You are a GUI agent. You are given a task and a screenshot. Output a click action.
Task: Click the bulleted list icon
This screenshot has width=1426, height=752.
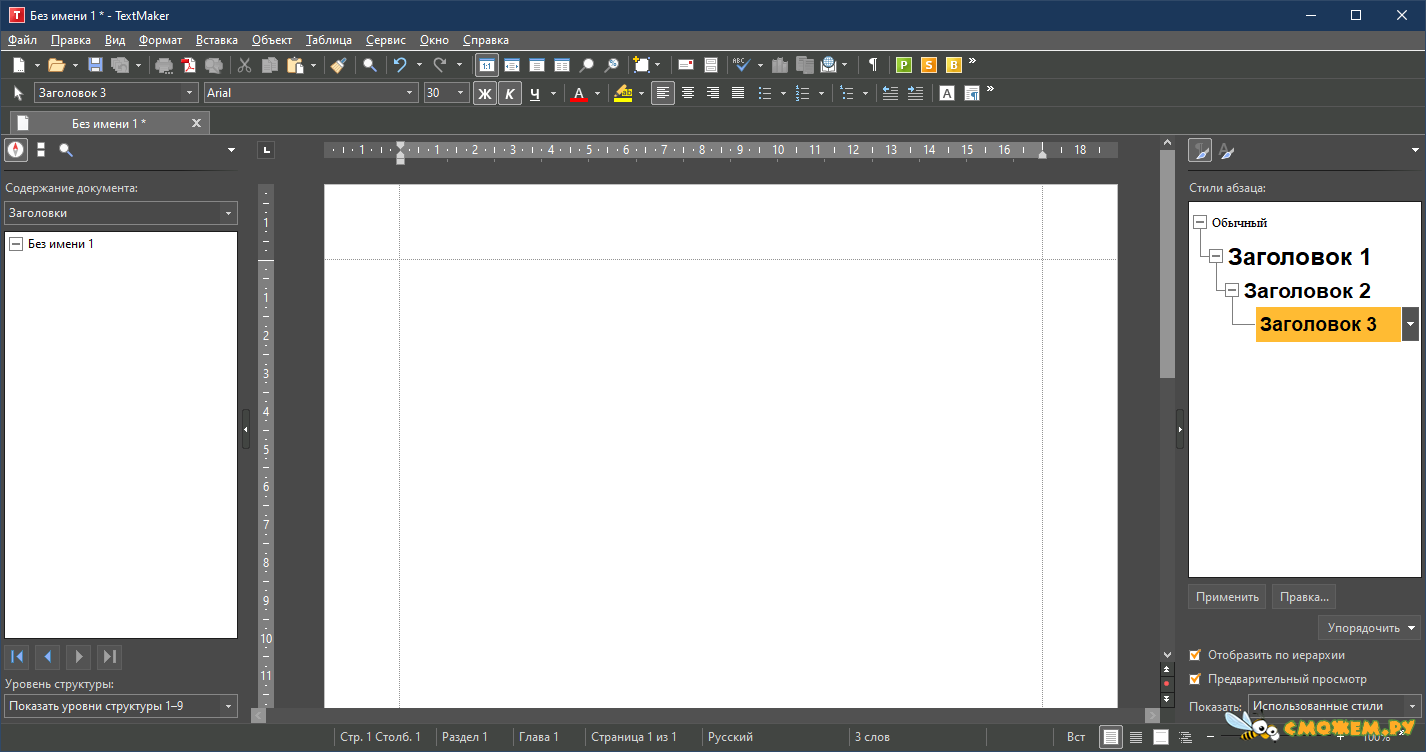pyautogui.click(x=765, y=93)
